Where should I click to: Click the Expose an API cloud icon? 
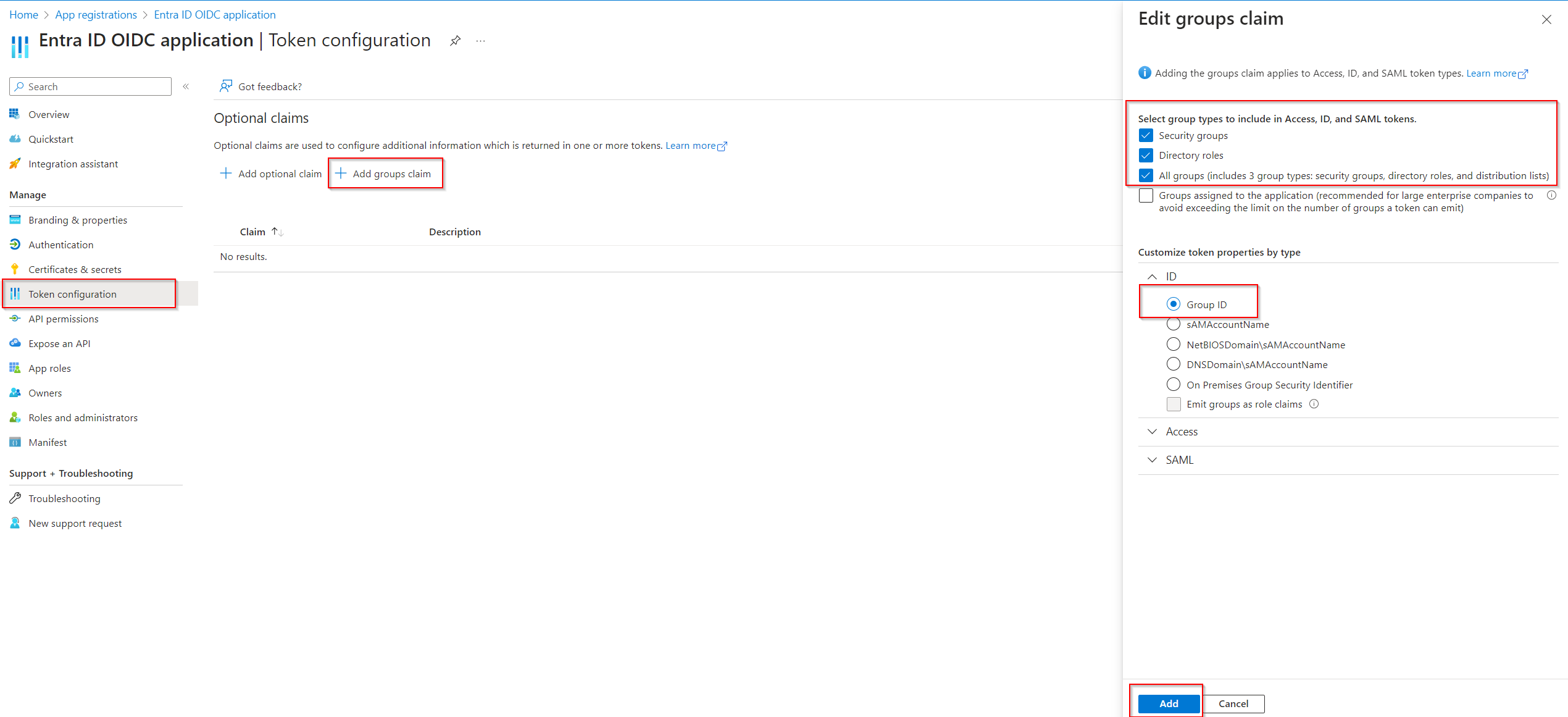click(x=15, y=343)
